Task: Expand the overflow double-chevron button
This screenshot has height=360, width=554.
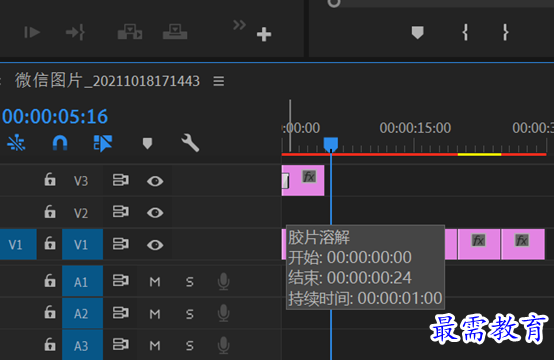Action: click(239, 25)
